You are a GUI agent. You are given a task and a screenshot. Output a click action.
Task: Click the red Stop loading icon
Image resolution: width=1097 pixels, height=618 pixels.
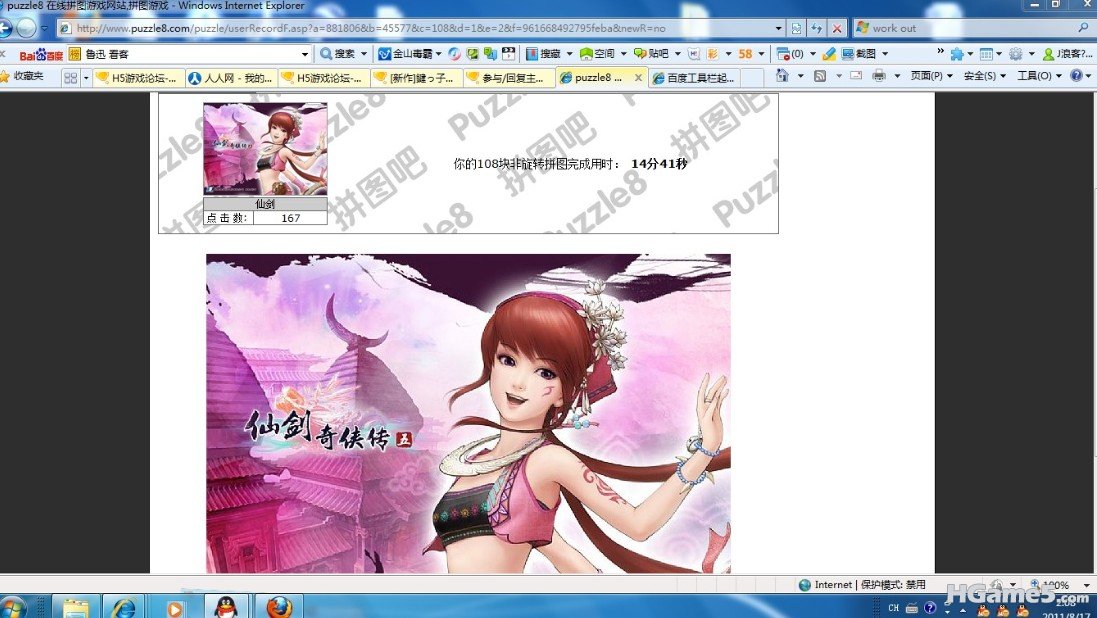coord(837,28)
